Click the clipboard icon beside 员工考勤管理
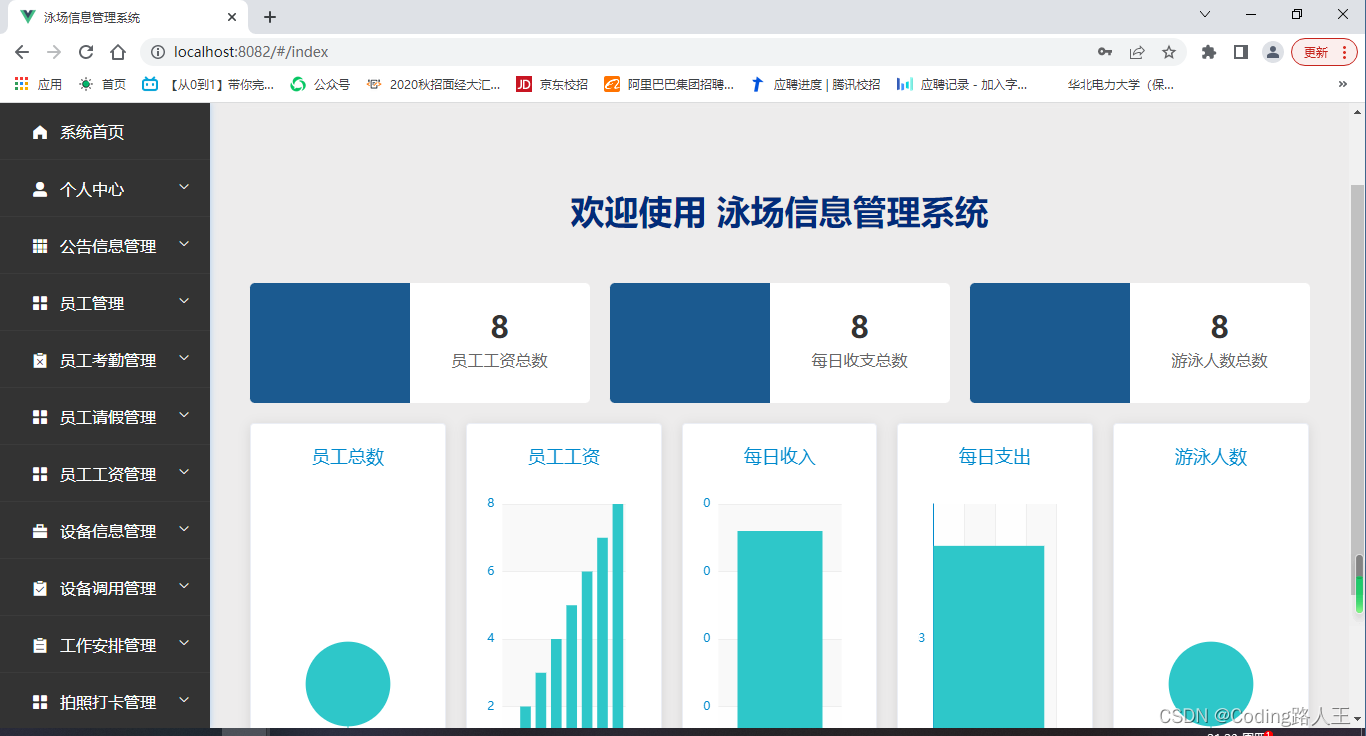This screenshot has height=736, width=1366. point(40,360)
